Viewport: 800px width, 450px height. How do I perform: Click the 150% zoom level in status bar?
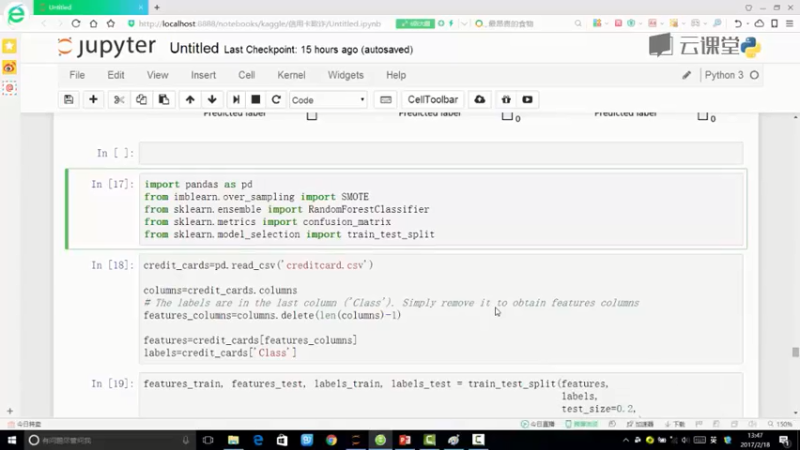(781, 424)
